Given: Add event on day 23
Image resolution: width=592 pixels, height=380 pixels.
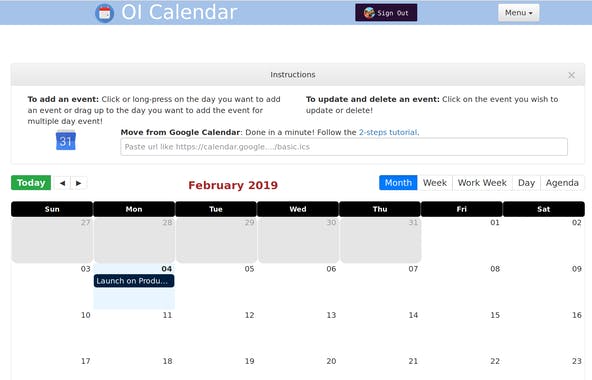Looking at the screenshot, I should pos(544,368).
